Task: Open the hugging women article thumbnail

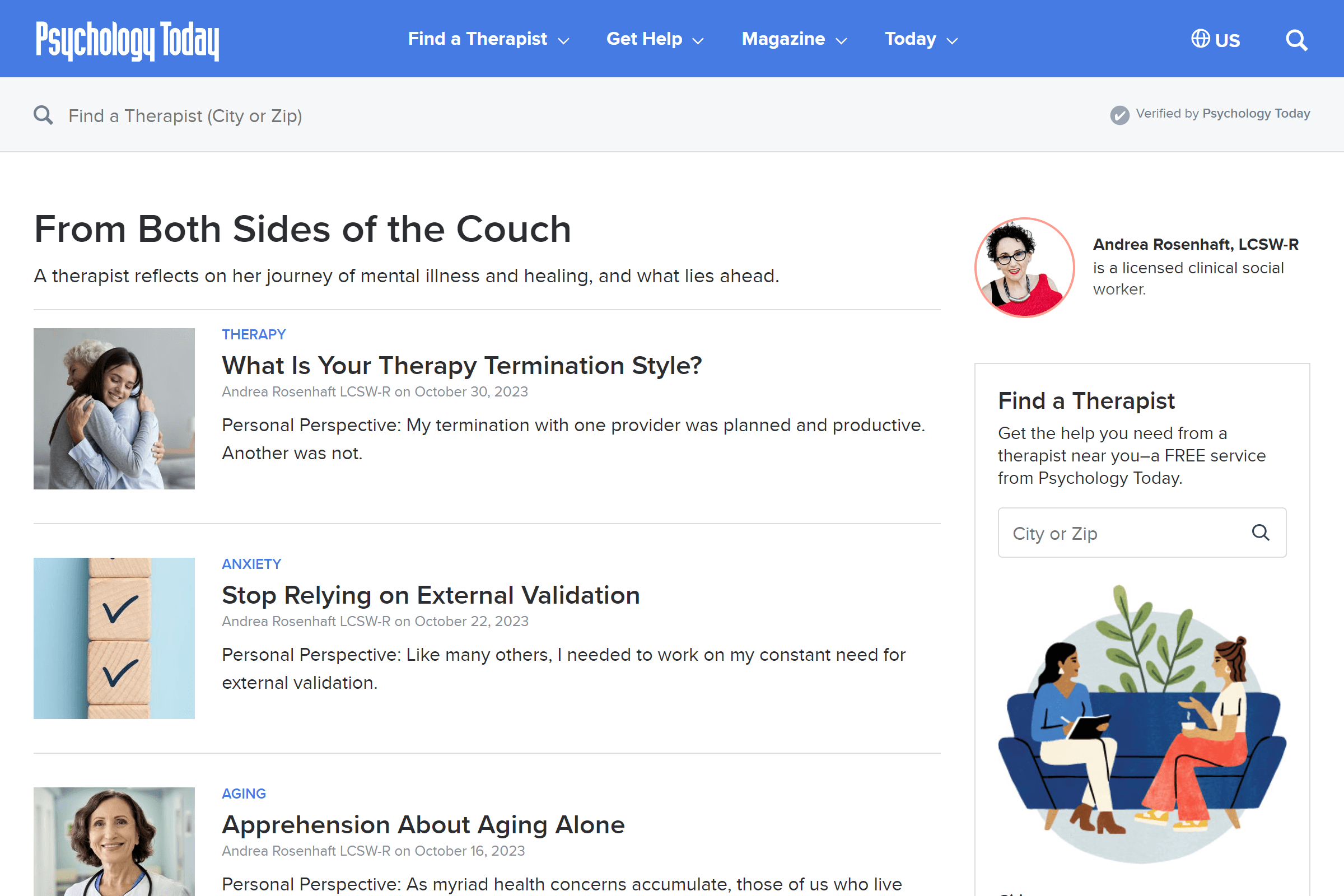Action: tap(114, 409)
